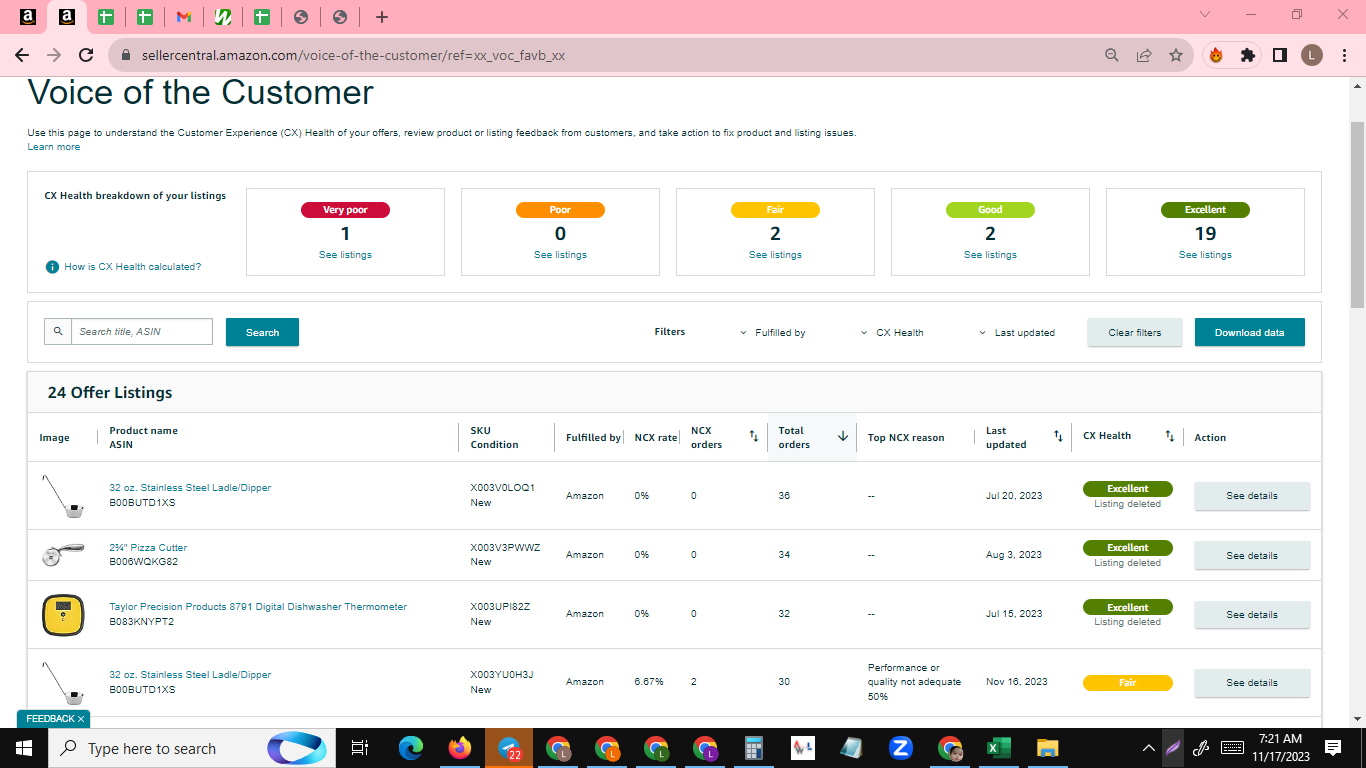1366x768 pixels.
Task: See listings under Poor card
Action: pos(560,255)
